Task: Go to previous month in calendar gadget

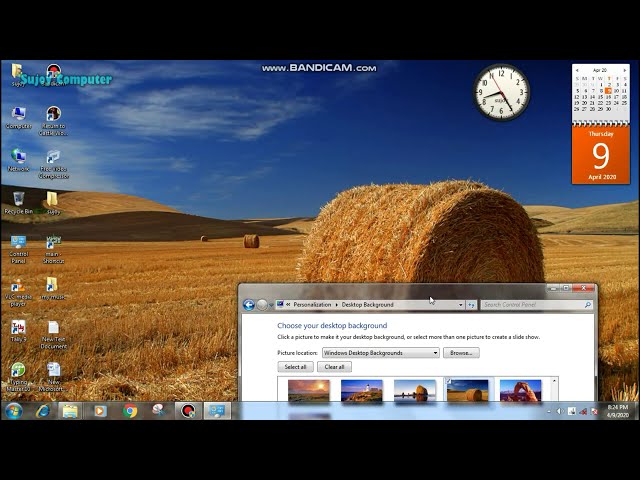Action: tap(577, 70)
